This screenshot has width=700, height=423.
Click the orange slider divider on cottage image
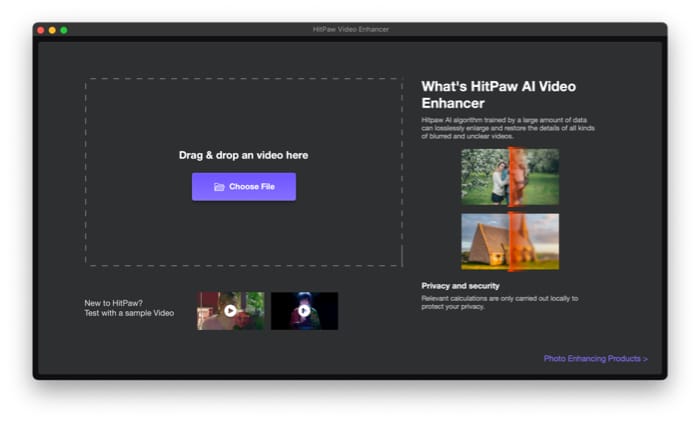[x=510, y=241]
